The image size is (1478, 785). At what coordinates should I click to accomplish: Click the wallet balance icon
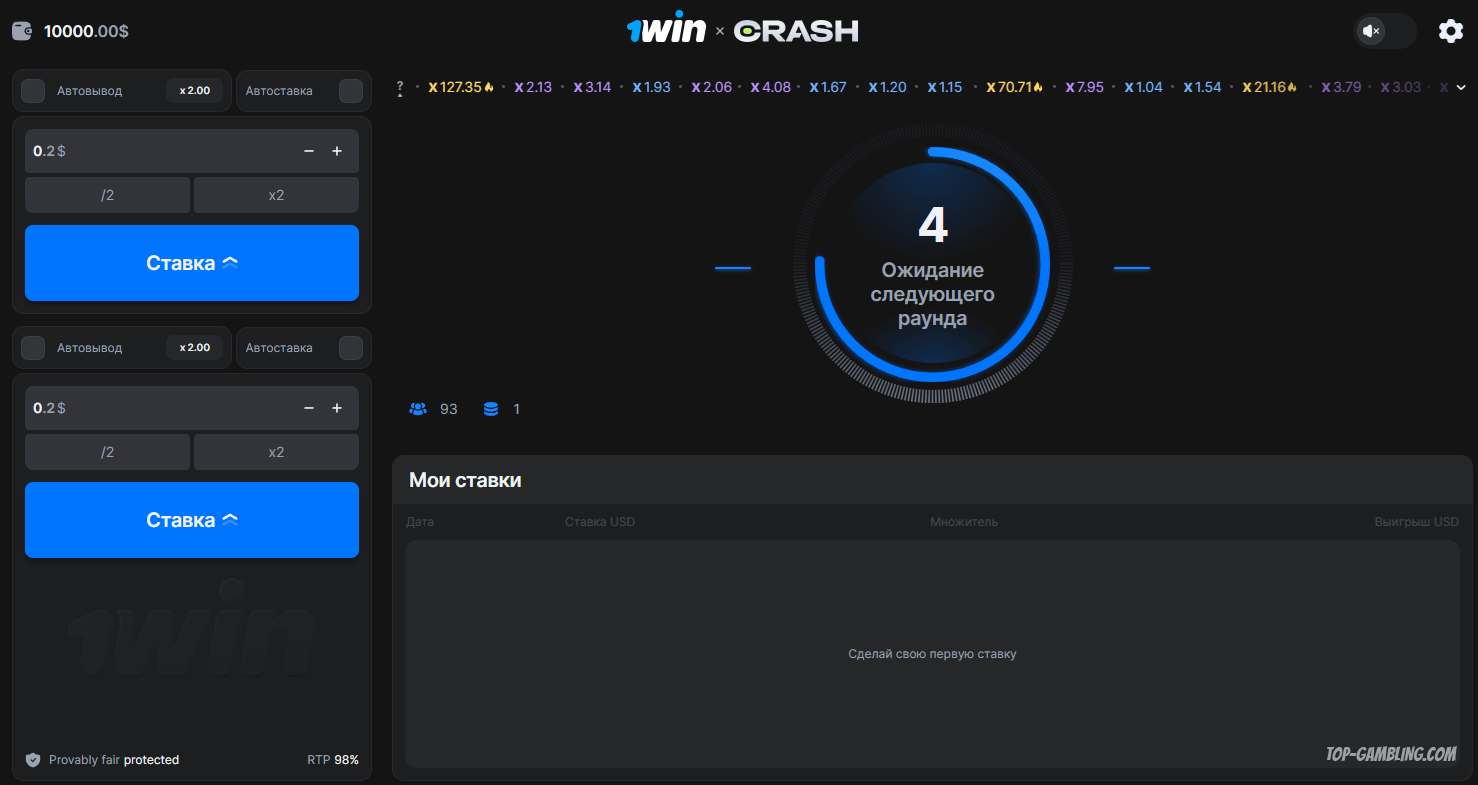(22, 31)
